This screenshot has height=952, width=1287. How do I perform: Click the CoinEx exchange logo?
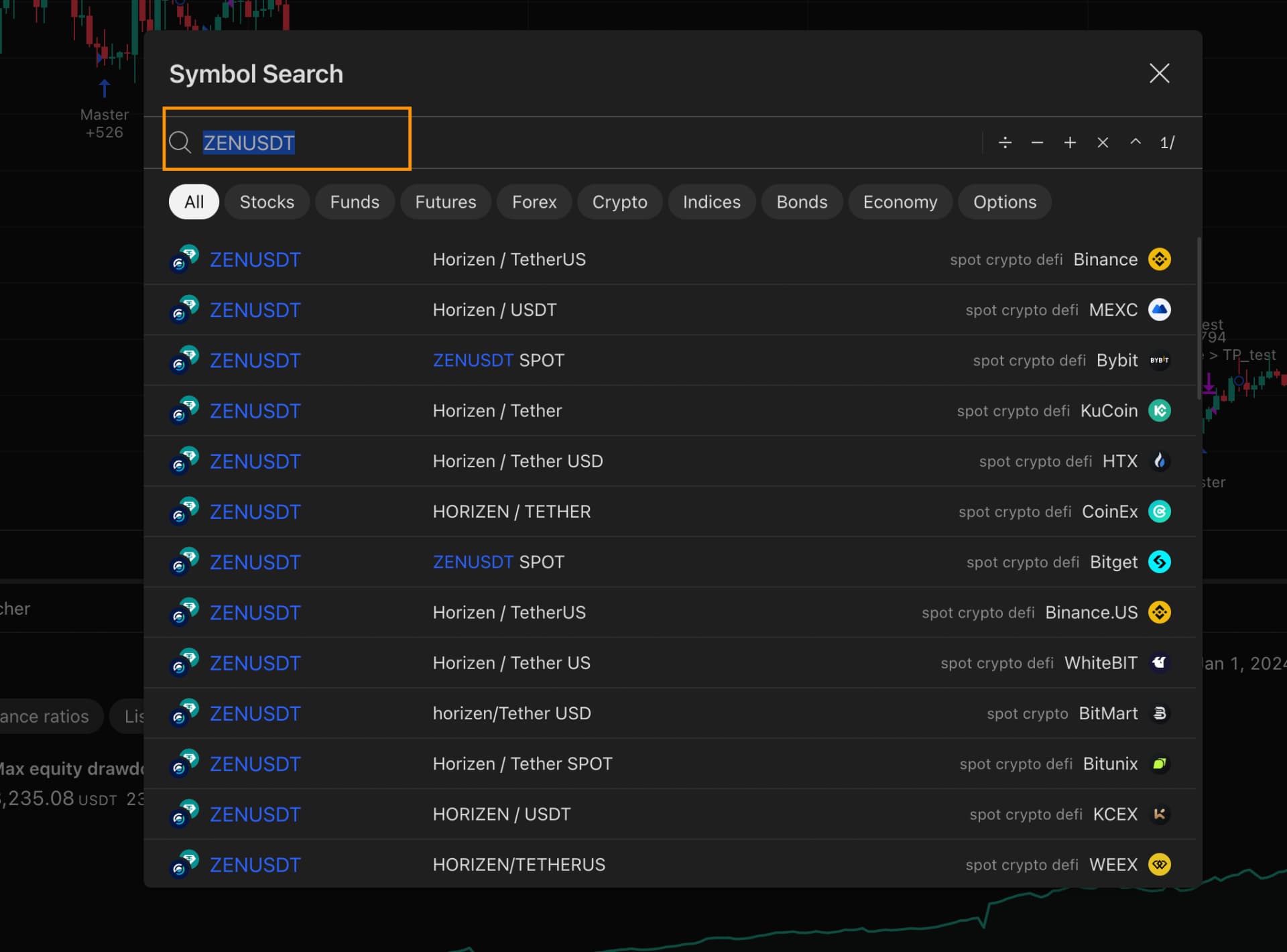(x=1160, y=511)
